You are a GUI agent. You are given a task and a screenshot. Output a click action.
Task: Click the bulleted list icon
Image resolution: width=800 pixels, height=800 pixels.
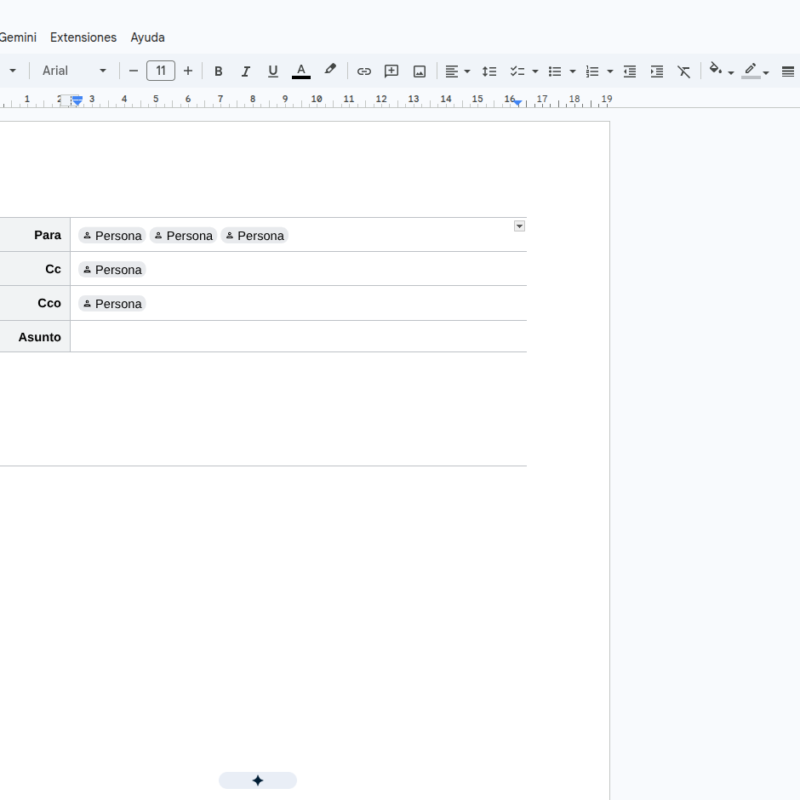tap(555, 71)
